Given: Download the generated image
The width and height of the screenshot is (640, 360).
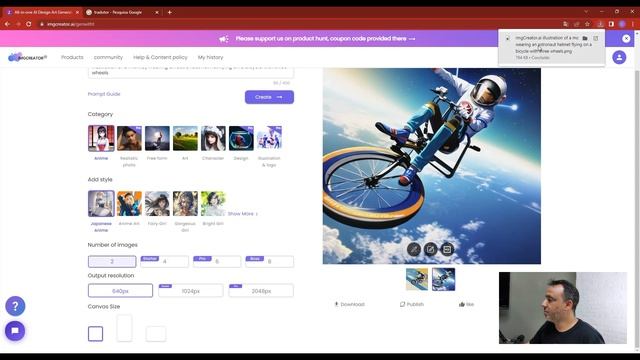Looking at the screenshot, I should point(349,304).
